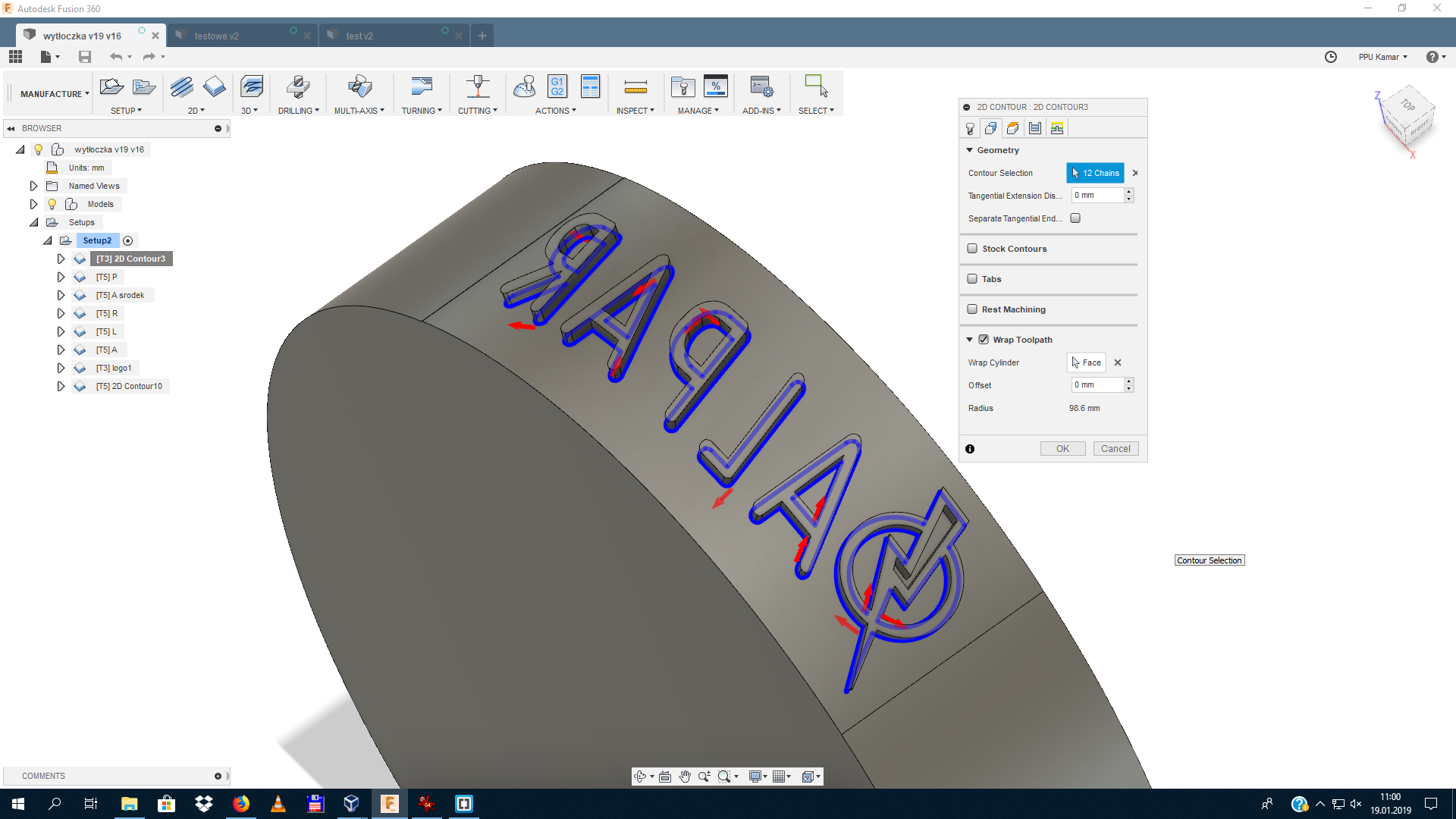1456x819 pixels.
Task: Click OK to confirm operation
Action: point(1062,448)
